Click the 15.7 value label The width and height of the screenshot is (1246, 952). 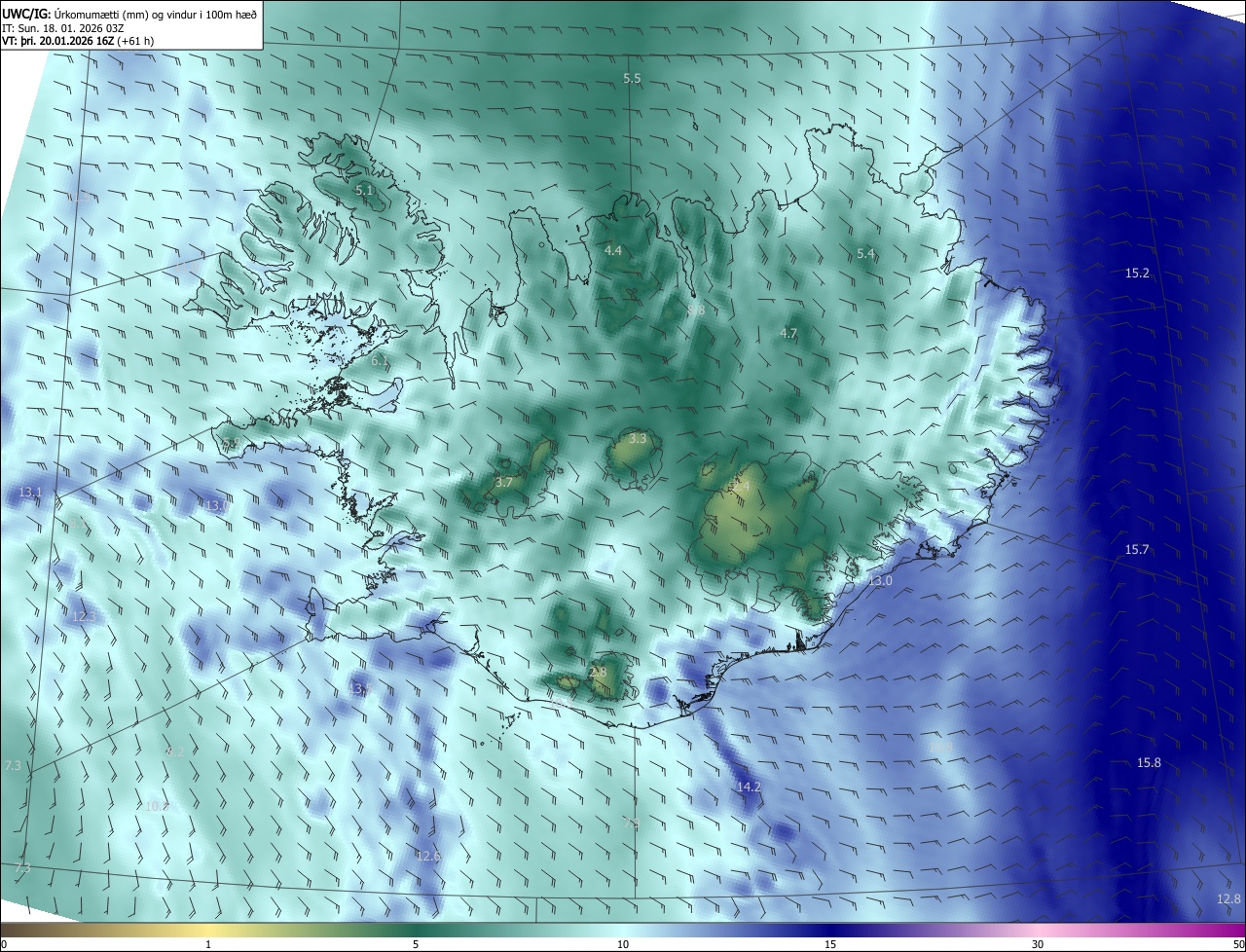pos(1137,550)
